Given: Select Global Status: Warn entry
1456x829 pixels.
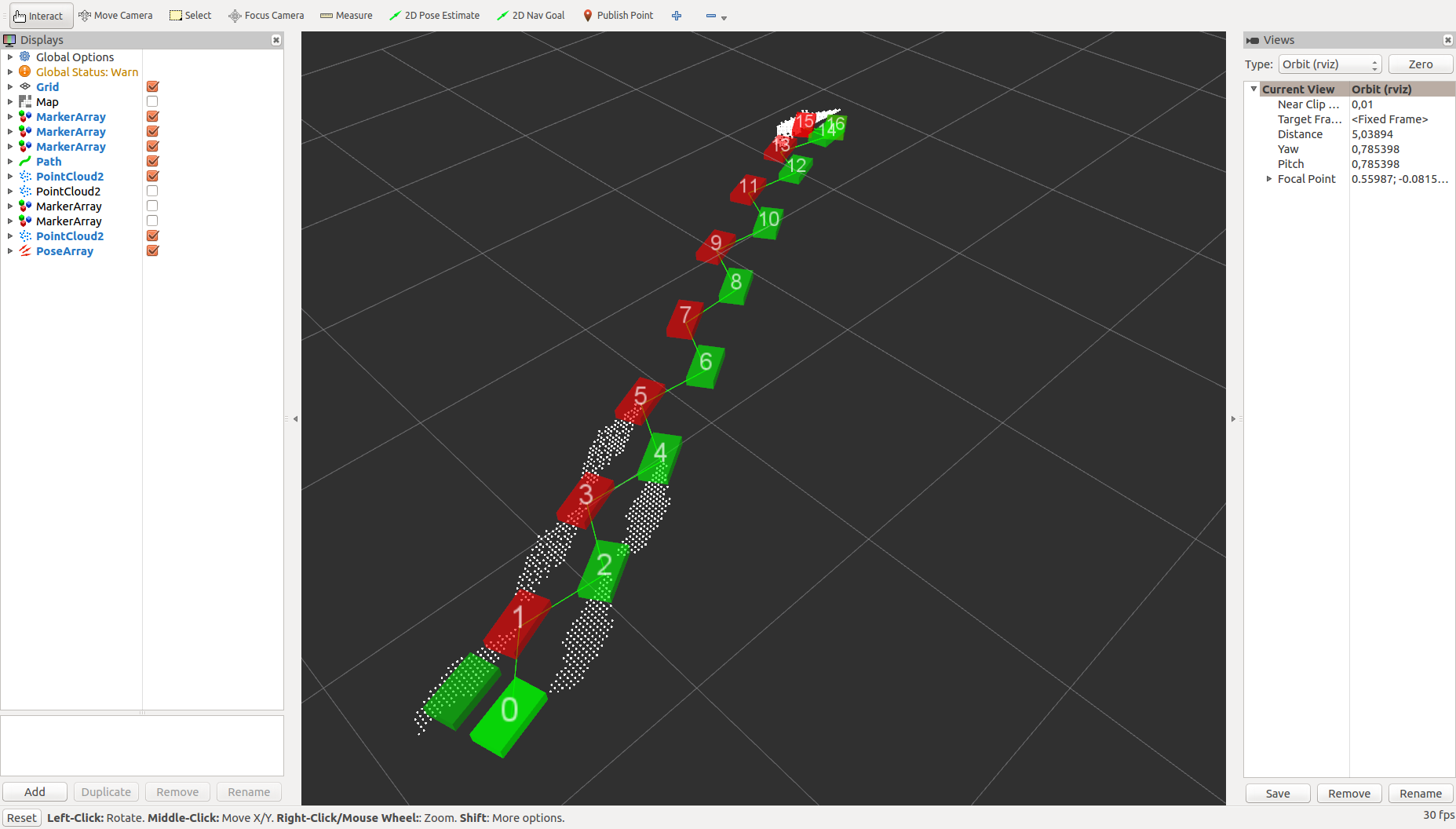Looking at the screenshot, I should coord(86,72).
